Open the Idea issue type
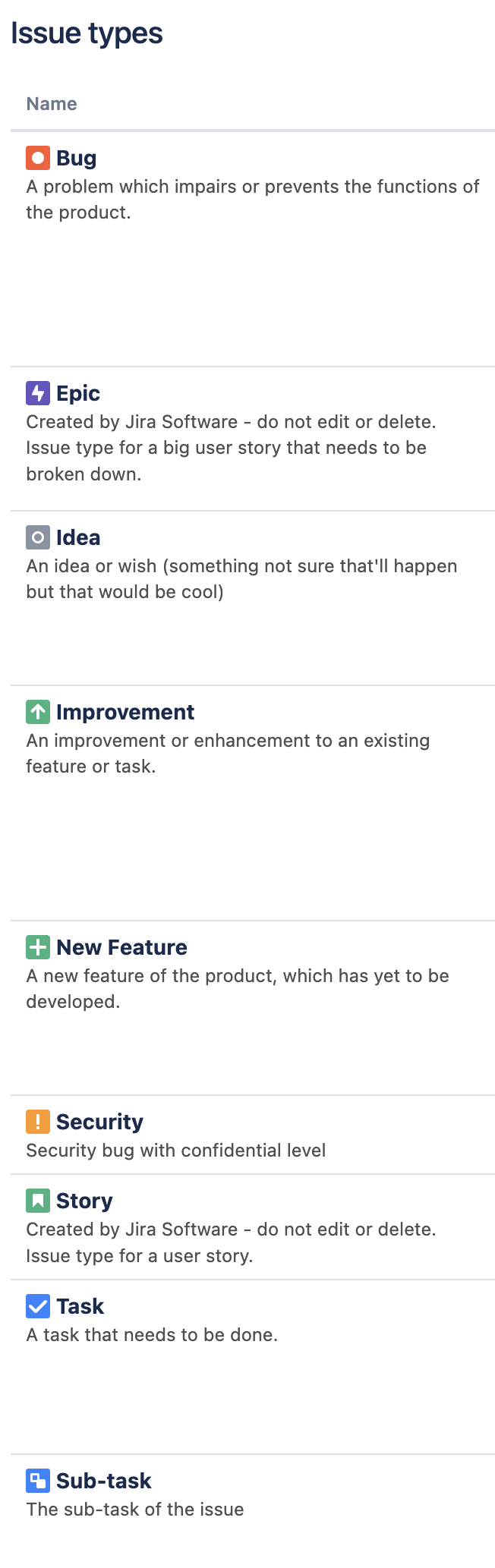495x1568 pixels. point(78,537)
